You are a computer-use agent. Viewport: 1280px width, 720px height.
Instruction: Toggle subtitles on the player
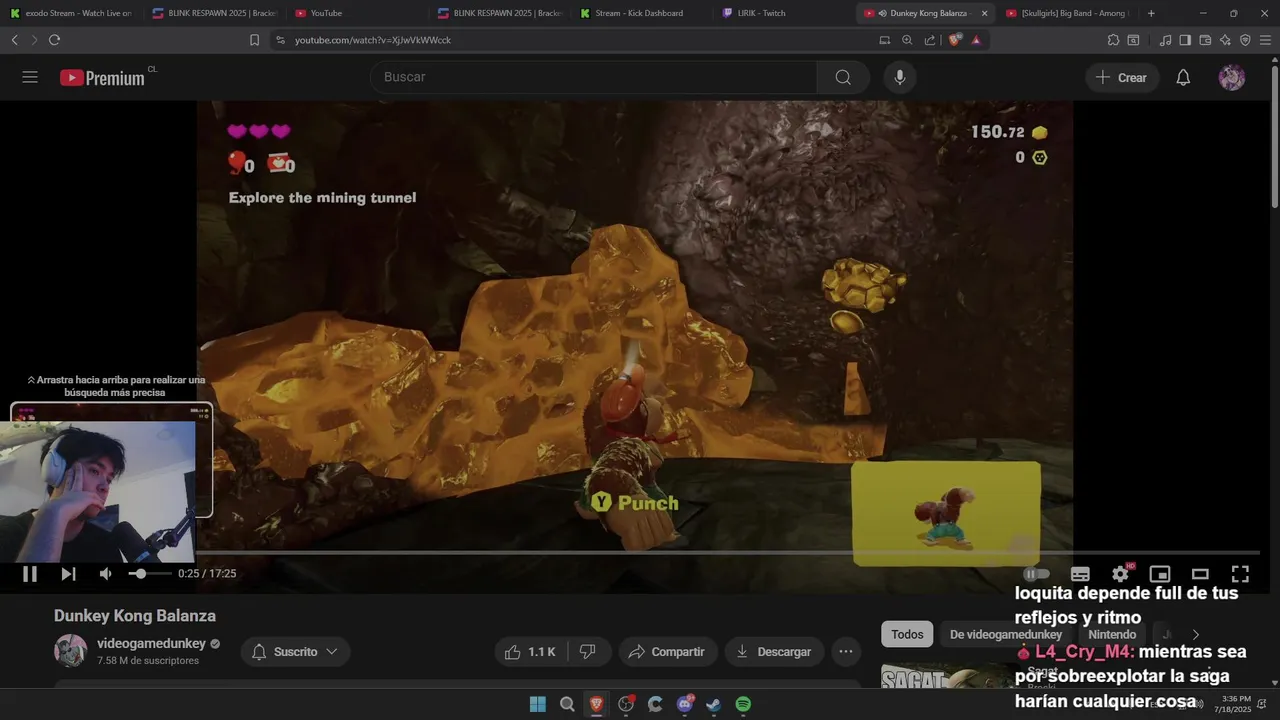pos(1080,574)
